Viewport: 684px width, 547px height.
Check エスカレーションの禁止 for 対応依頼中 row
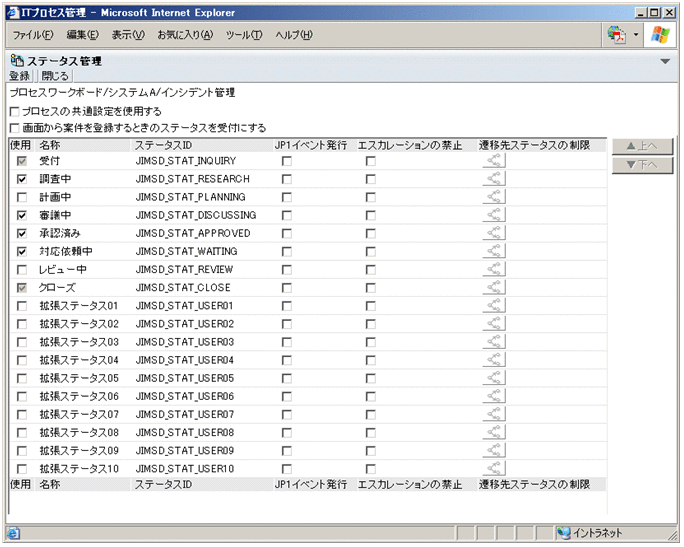371,251
